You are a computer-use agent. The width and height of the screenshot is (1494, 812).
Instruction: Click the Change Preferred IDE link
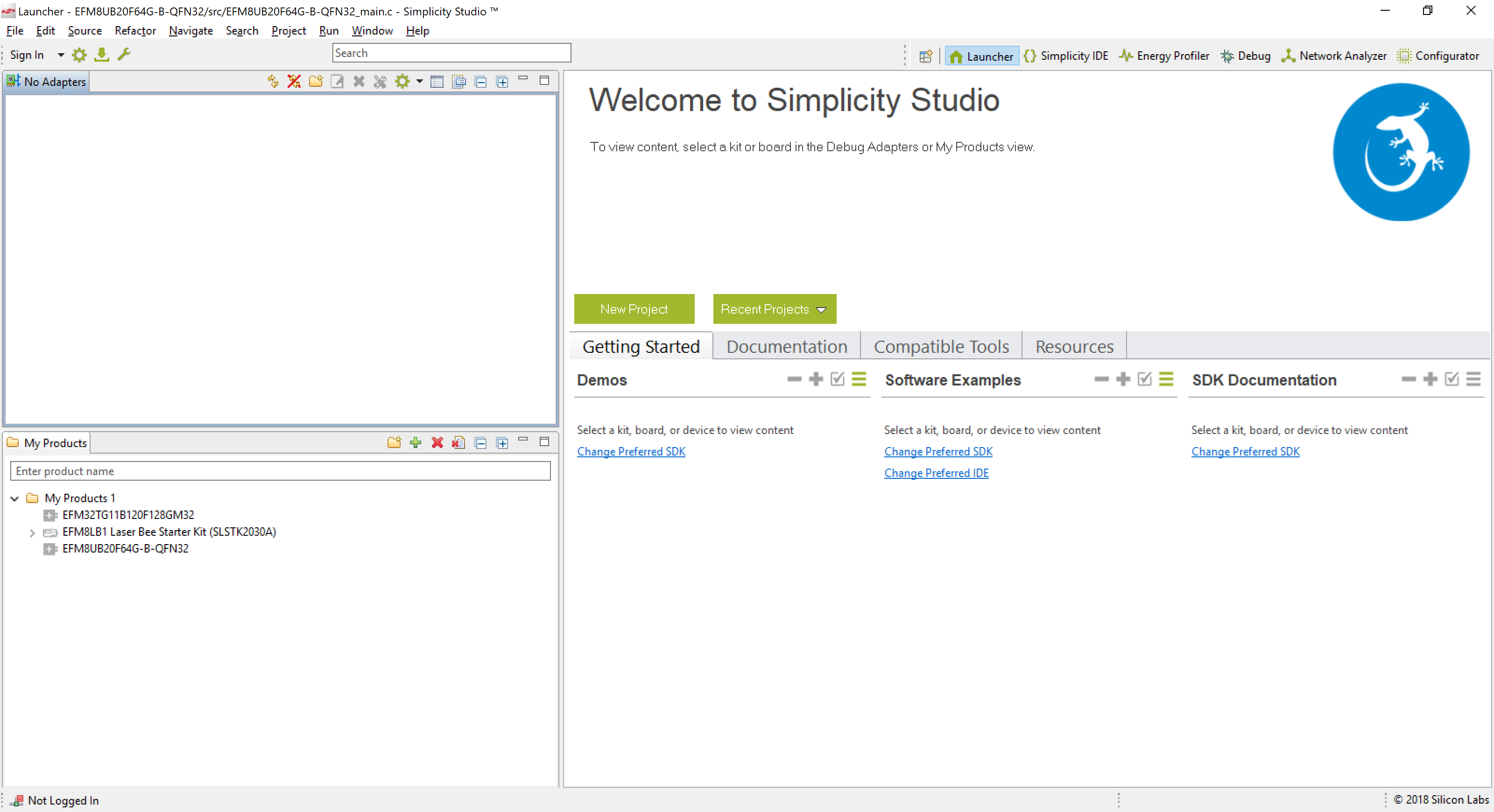[936, 473]
